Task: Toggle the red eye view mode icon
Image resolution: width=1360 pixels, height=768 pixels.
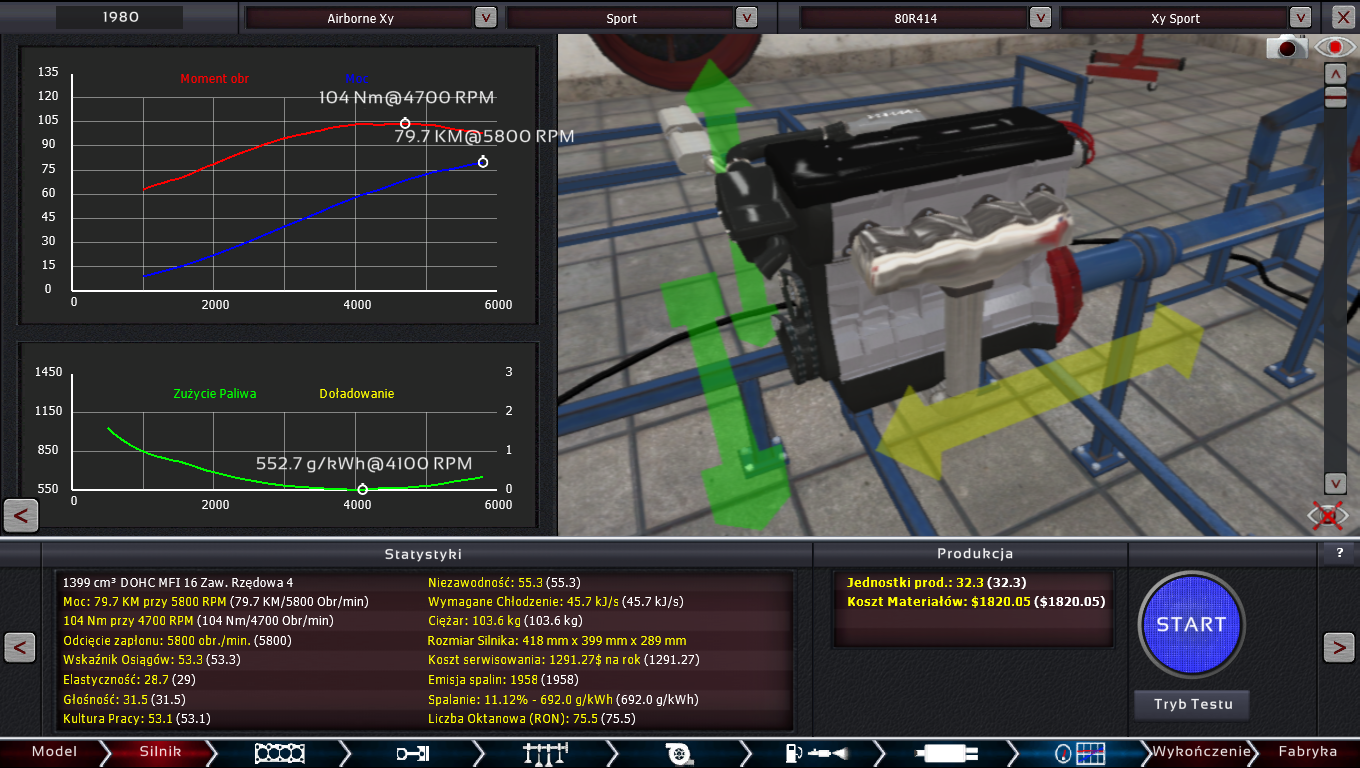Action: pos(1334,46)
